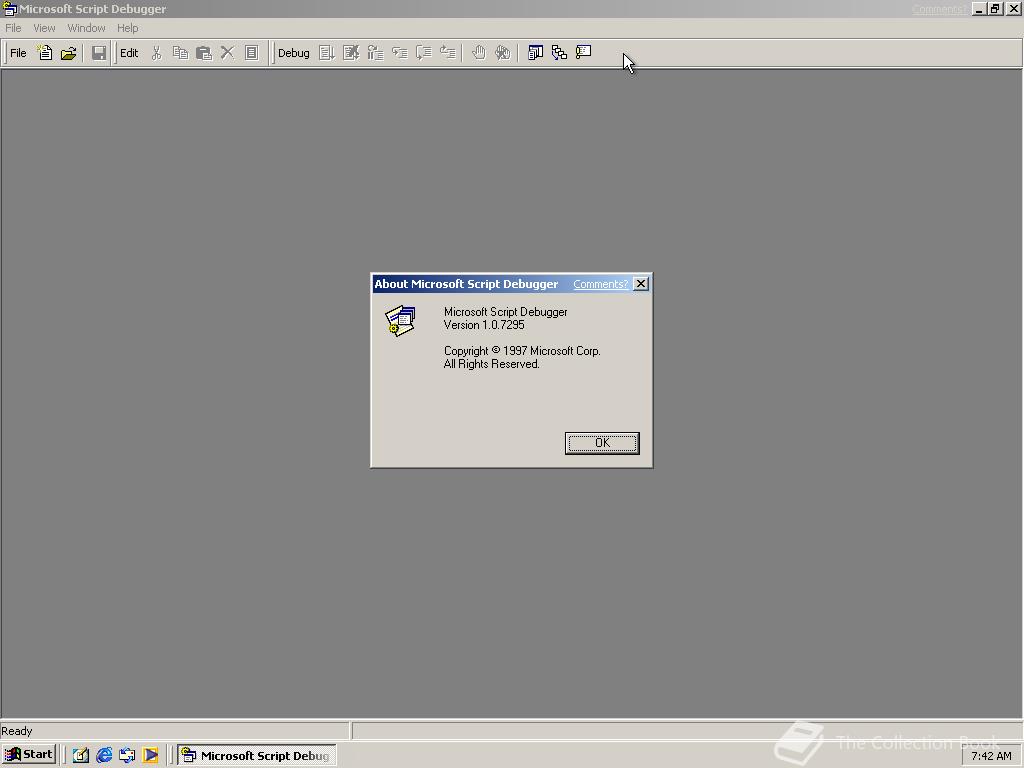Click the main window title bar icon
The width and height of the screenshot is (1024, 768).
[x=9, y=9]
